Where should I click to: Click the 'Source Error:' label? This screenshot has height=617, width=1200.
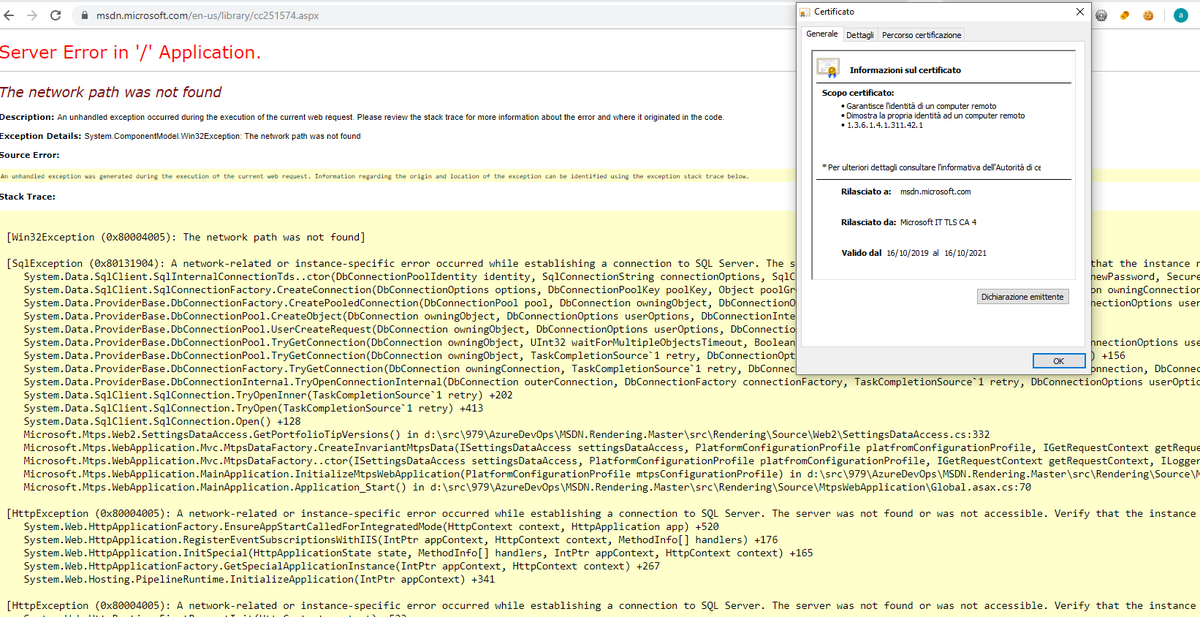tap(30, 155)
